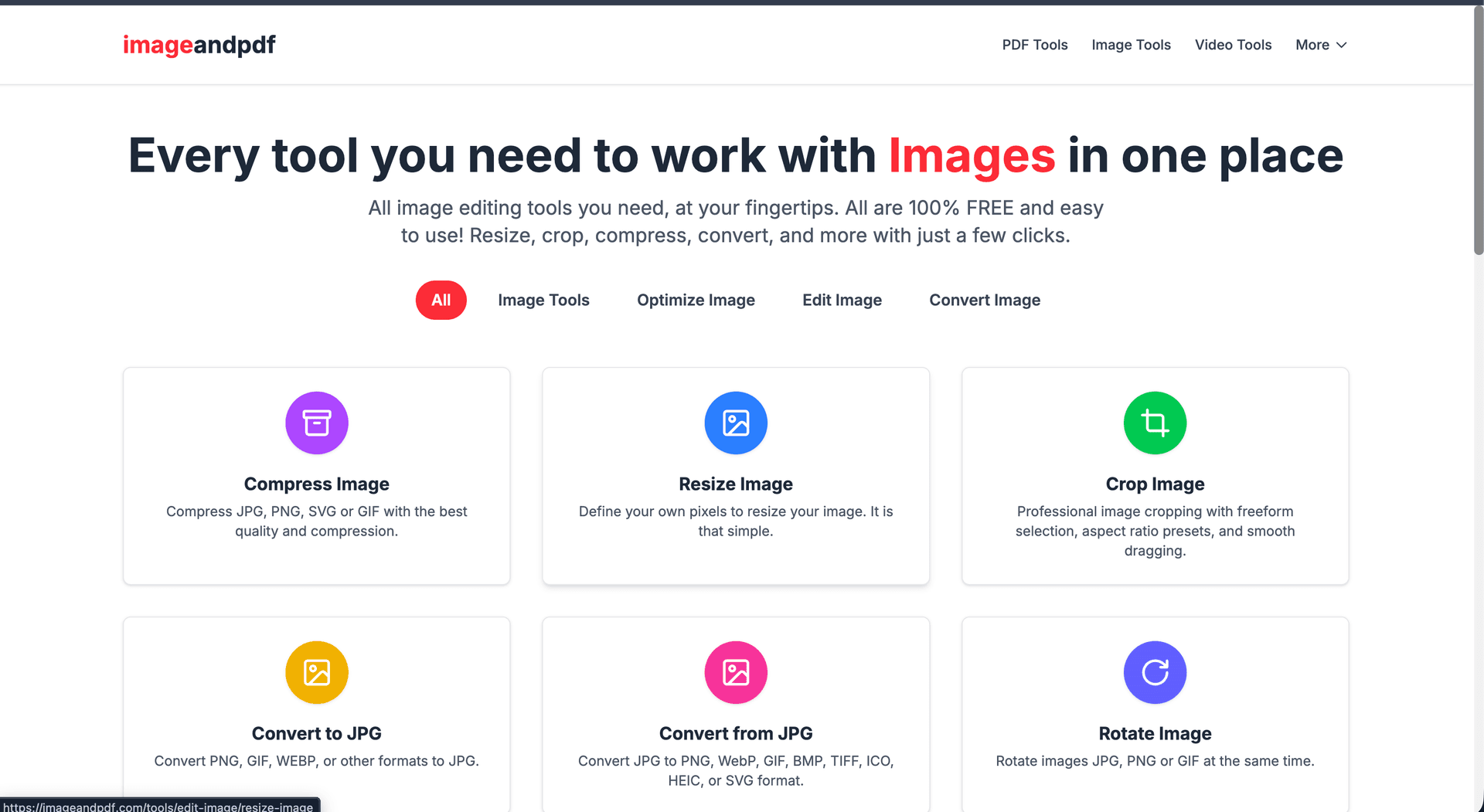Select the green Crop Image icon
Screen dimensions: 1484x812
tap(1155, 423)
